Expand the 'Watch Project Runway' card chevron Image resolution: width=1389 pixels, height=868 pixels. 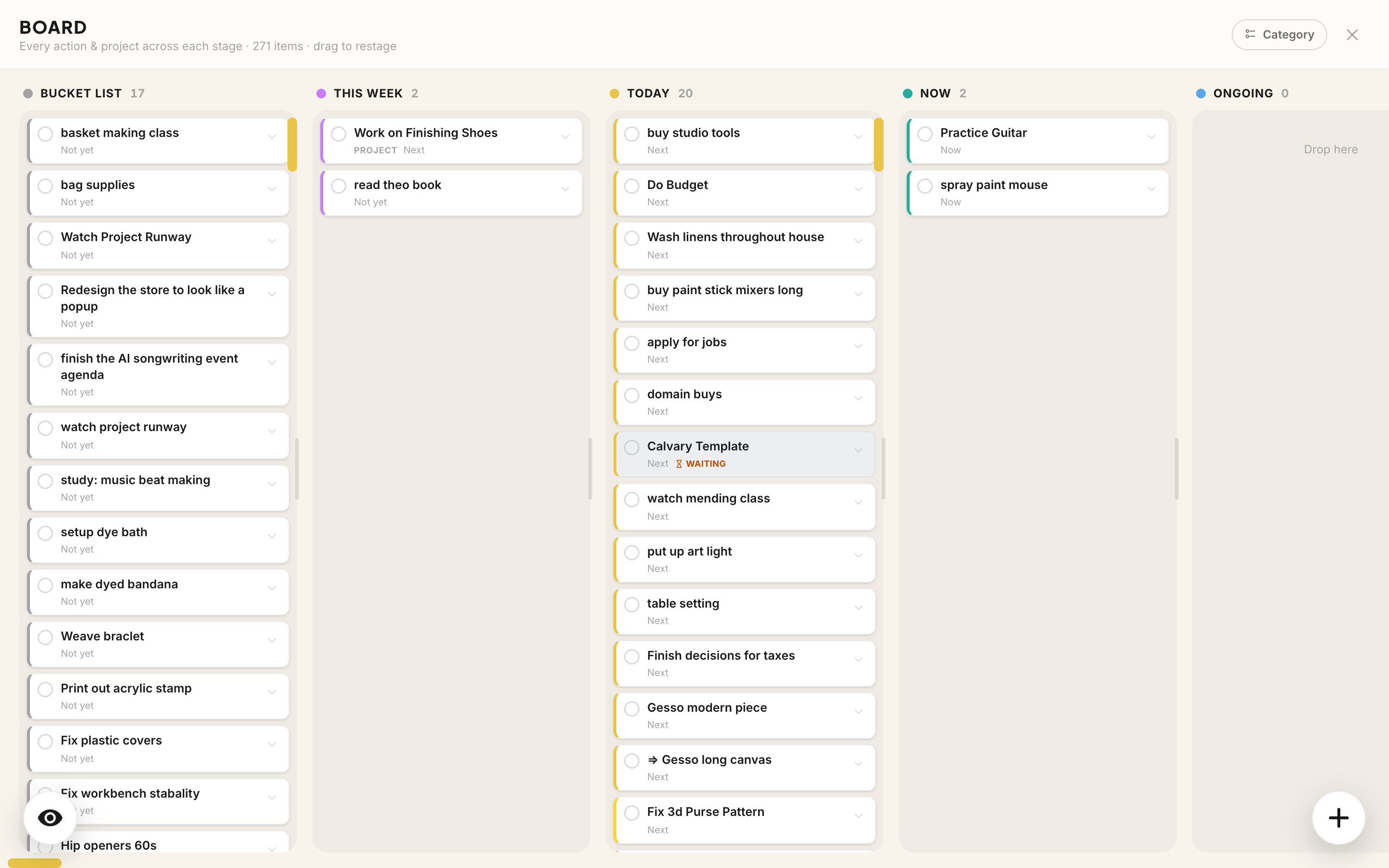click(x=272, y=241)
